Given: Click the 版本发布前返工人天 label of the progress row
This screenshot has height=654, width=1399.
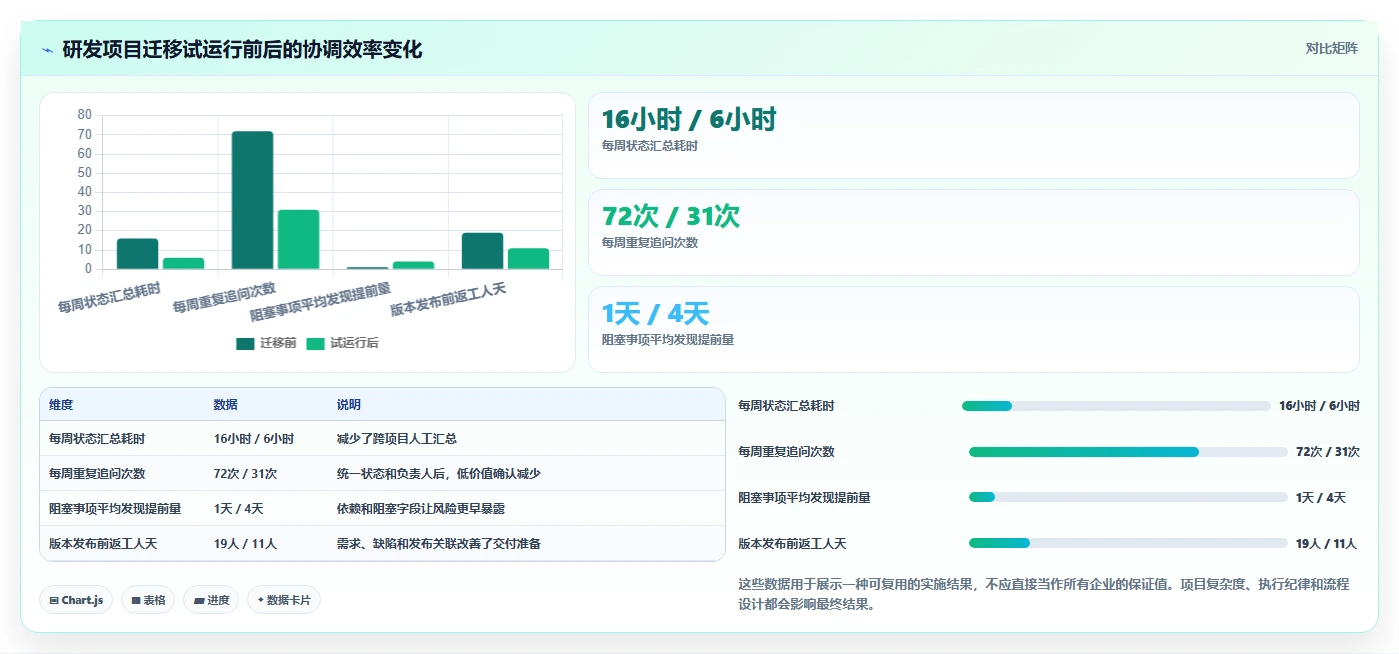Looking at the screenshot, I should [x=792, y=544].
